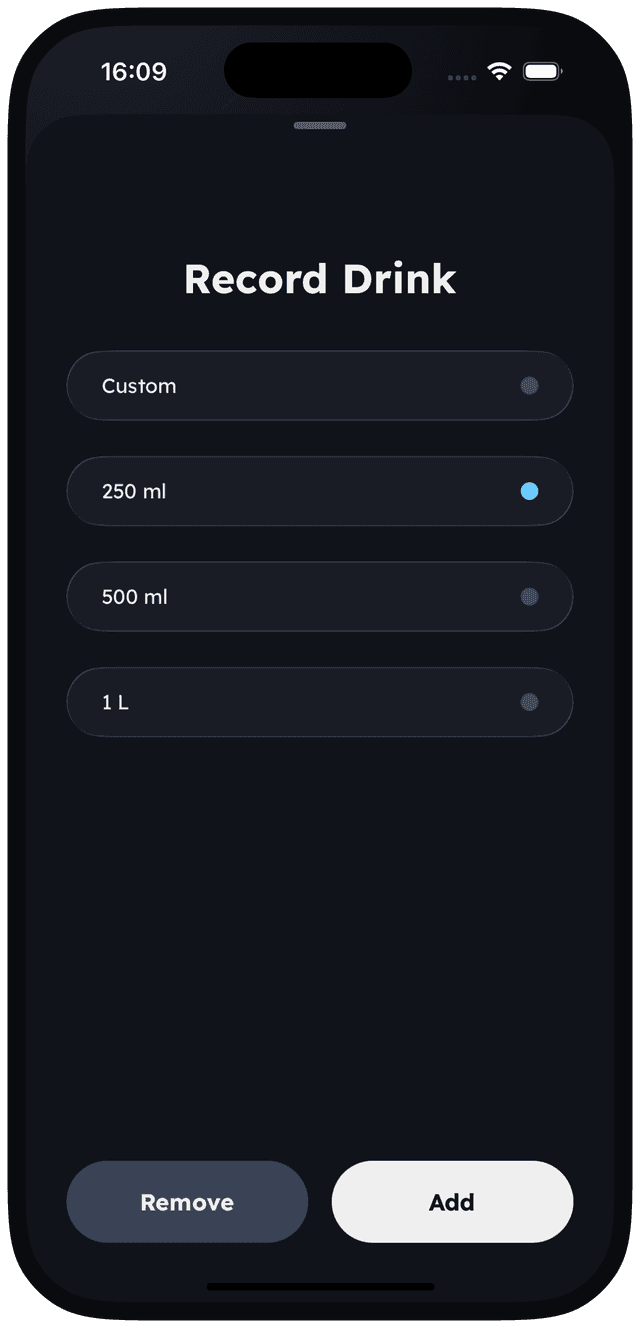Viewport: 640px width, 1328px height.
Task: Select the Custom drink option row
Action: pyautogui.click(x=320, y=386)
